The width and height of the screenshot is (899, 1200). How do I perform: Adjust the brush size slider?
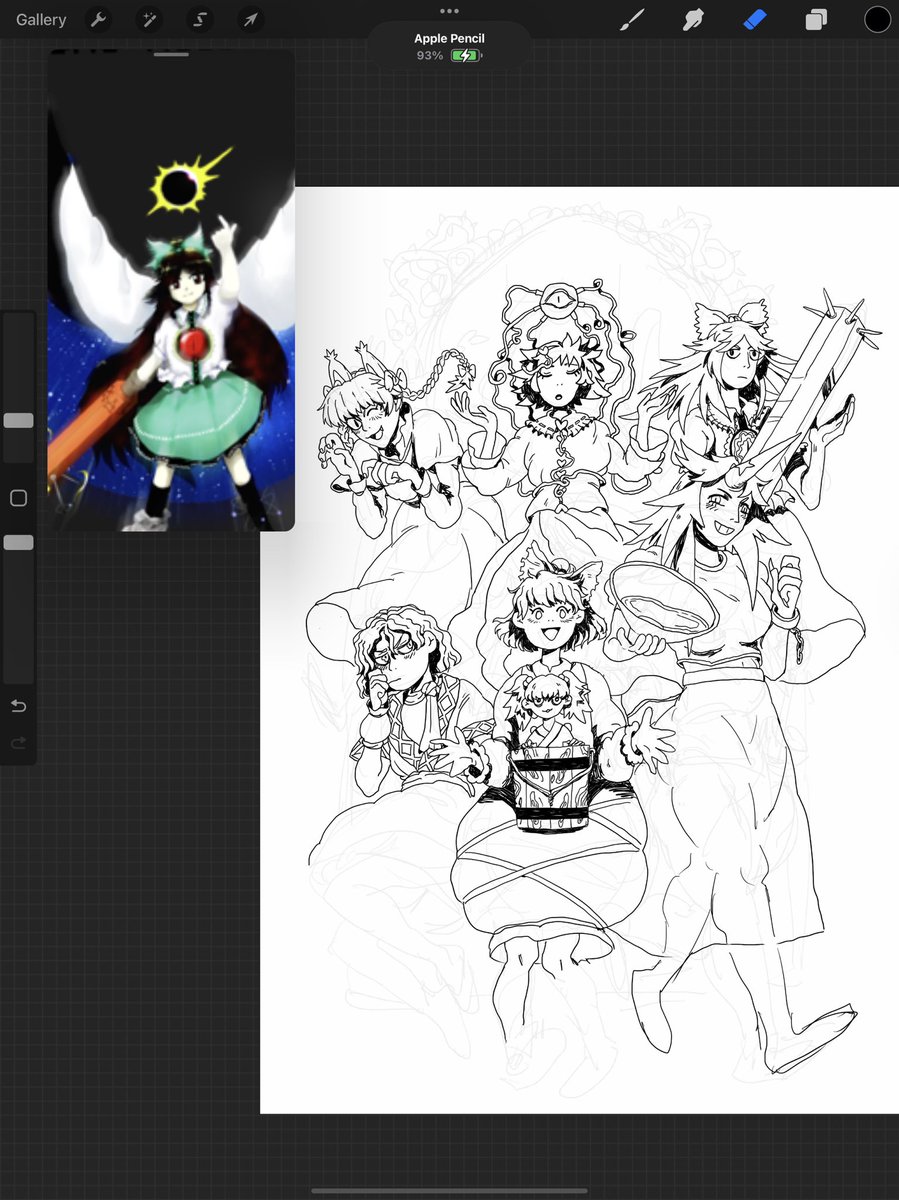pos(18,421)
